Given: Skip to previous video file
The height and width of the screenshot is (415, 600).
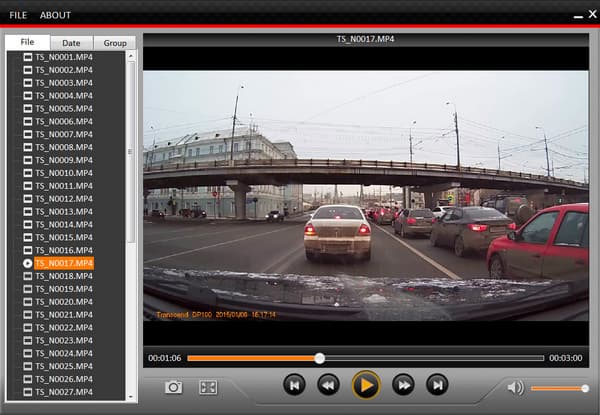Looking at the screenshot, I should point(294,385).
